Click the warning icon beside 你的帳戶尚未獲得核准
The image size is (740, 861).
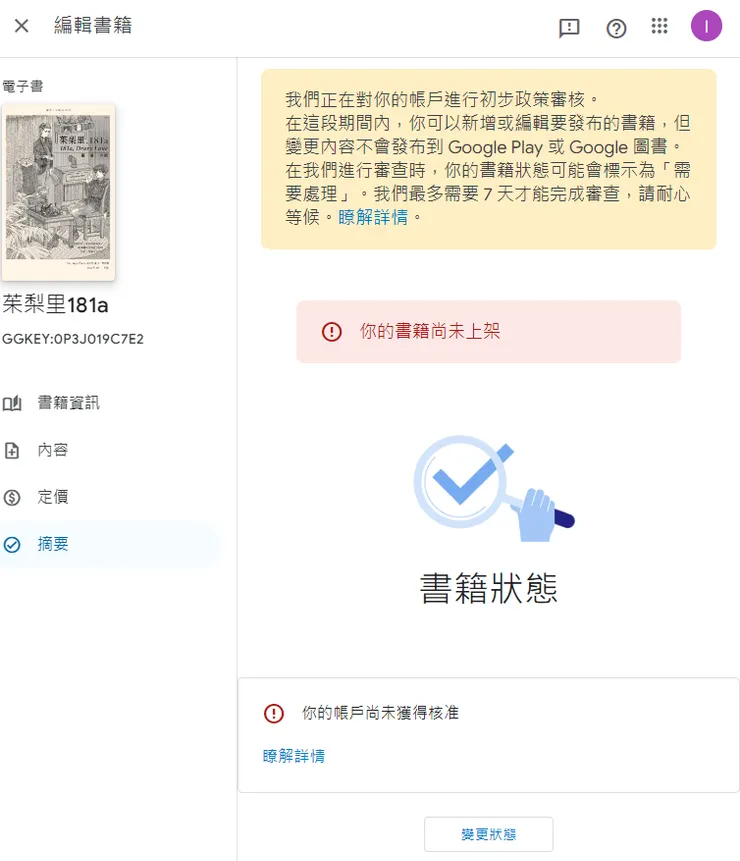[271, 714]
